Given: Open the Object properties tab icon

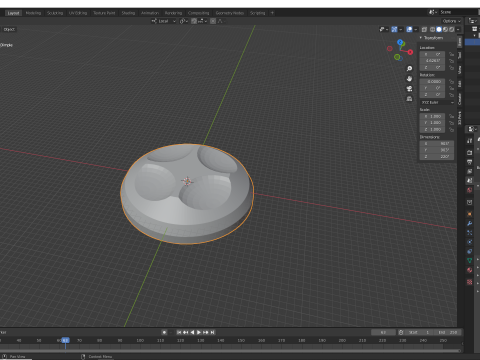Looking at the screenshot, I should [x=469, y=214].
